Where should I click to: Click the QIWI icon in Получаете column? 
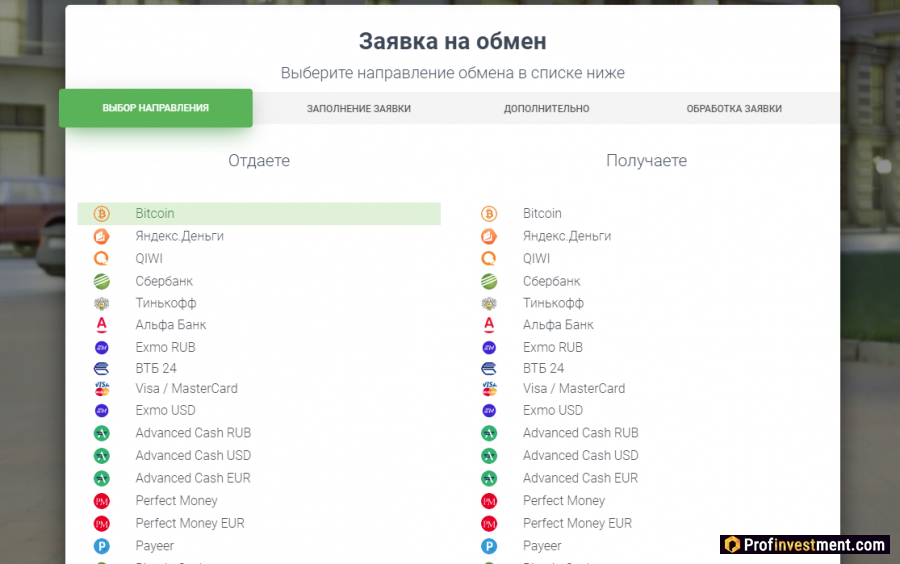(x=489, y=259)
